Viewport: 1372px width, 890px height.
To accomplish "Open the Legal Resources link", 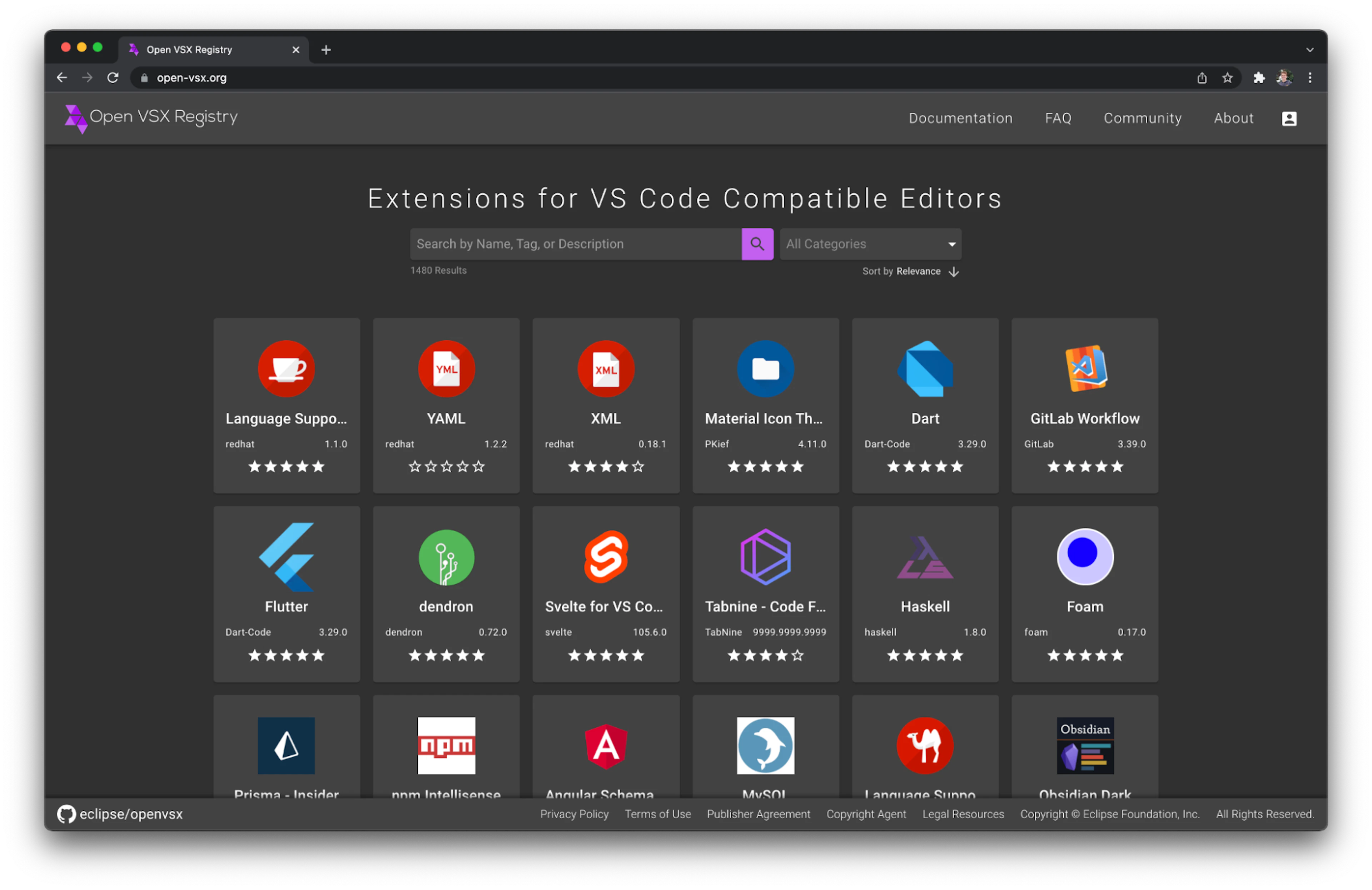I will pos(963,814).
